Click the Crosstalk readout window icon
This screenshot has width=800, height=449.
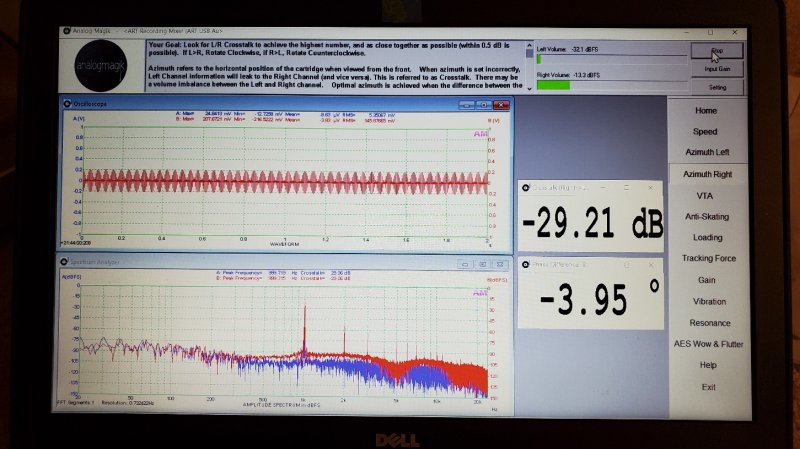[526, 188]
